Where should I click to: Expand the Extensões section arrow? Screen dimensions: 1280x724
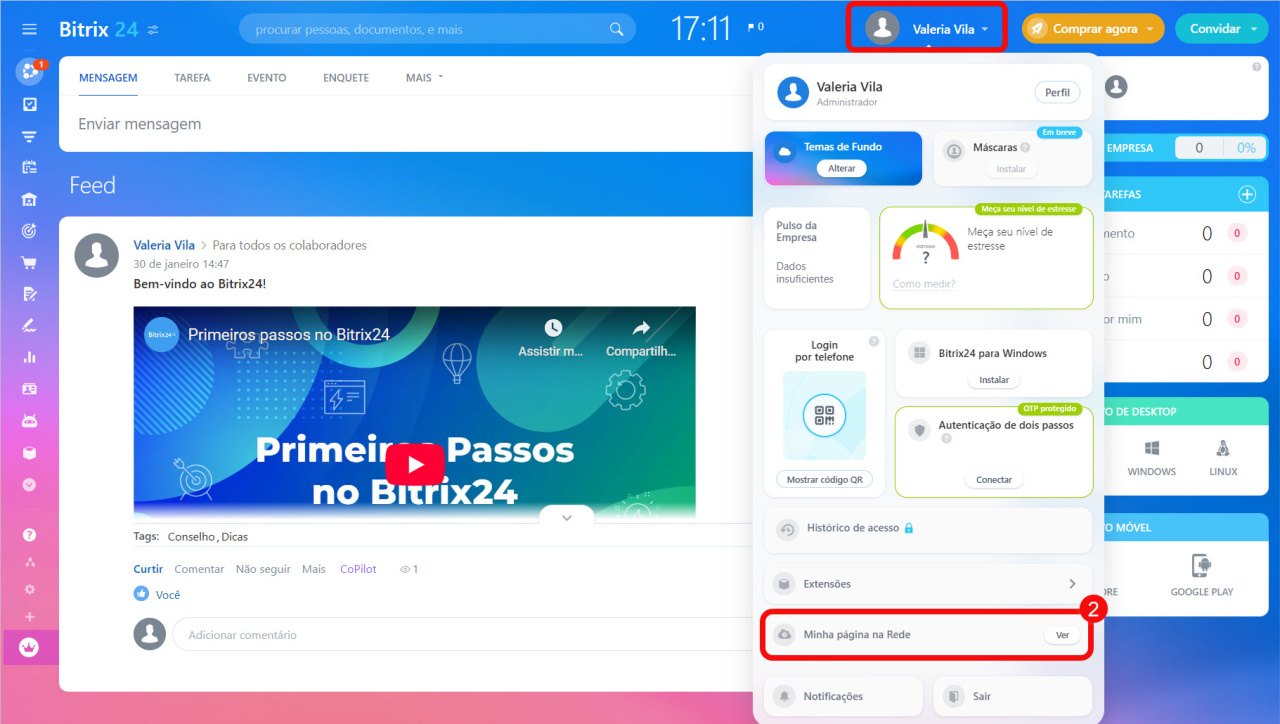(x=1072, y=584)
